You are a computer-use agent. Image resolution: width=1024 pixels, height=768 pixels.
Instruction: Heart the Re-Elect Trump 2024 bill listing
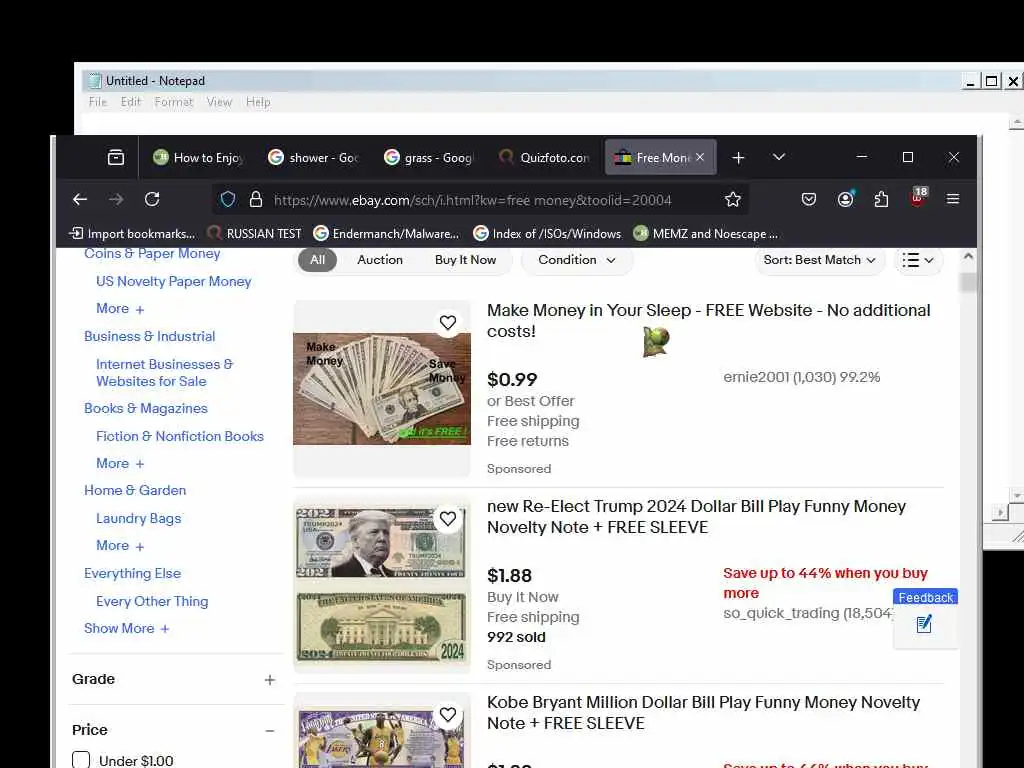click(x=448, y=519)
